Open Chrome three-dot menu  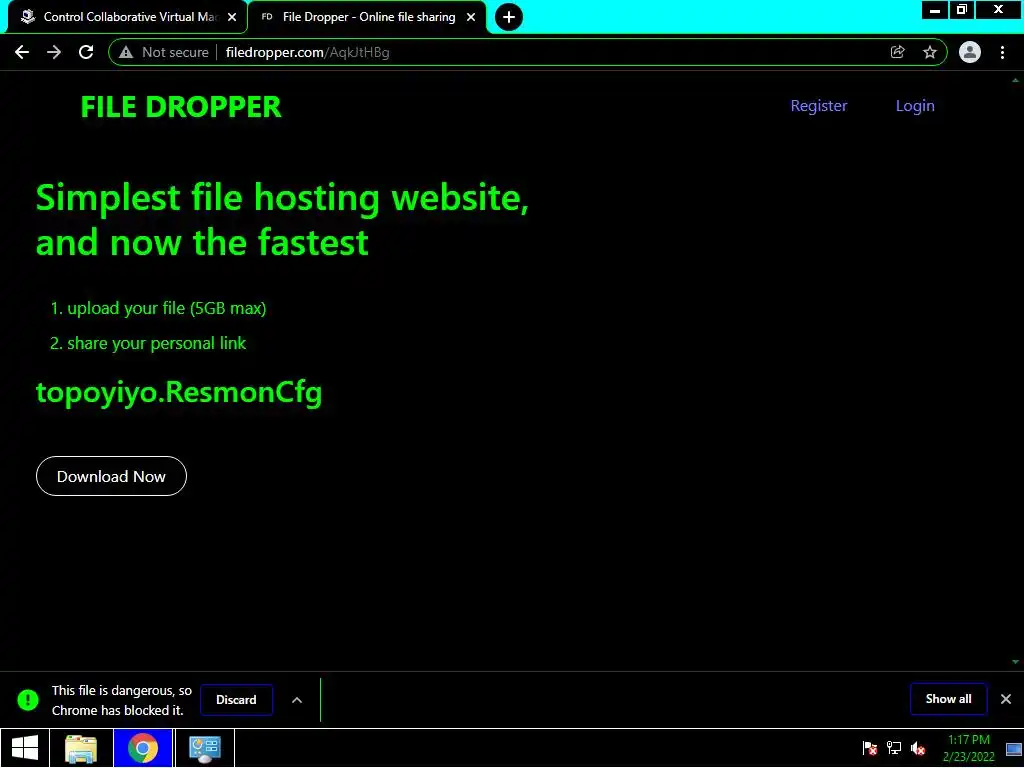(1002, 52)
